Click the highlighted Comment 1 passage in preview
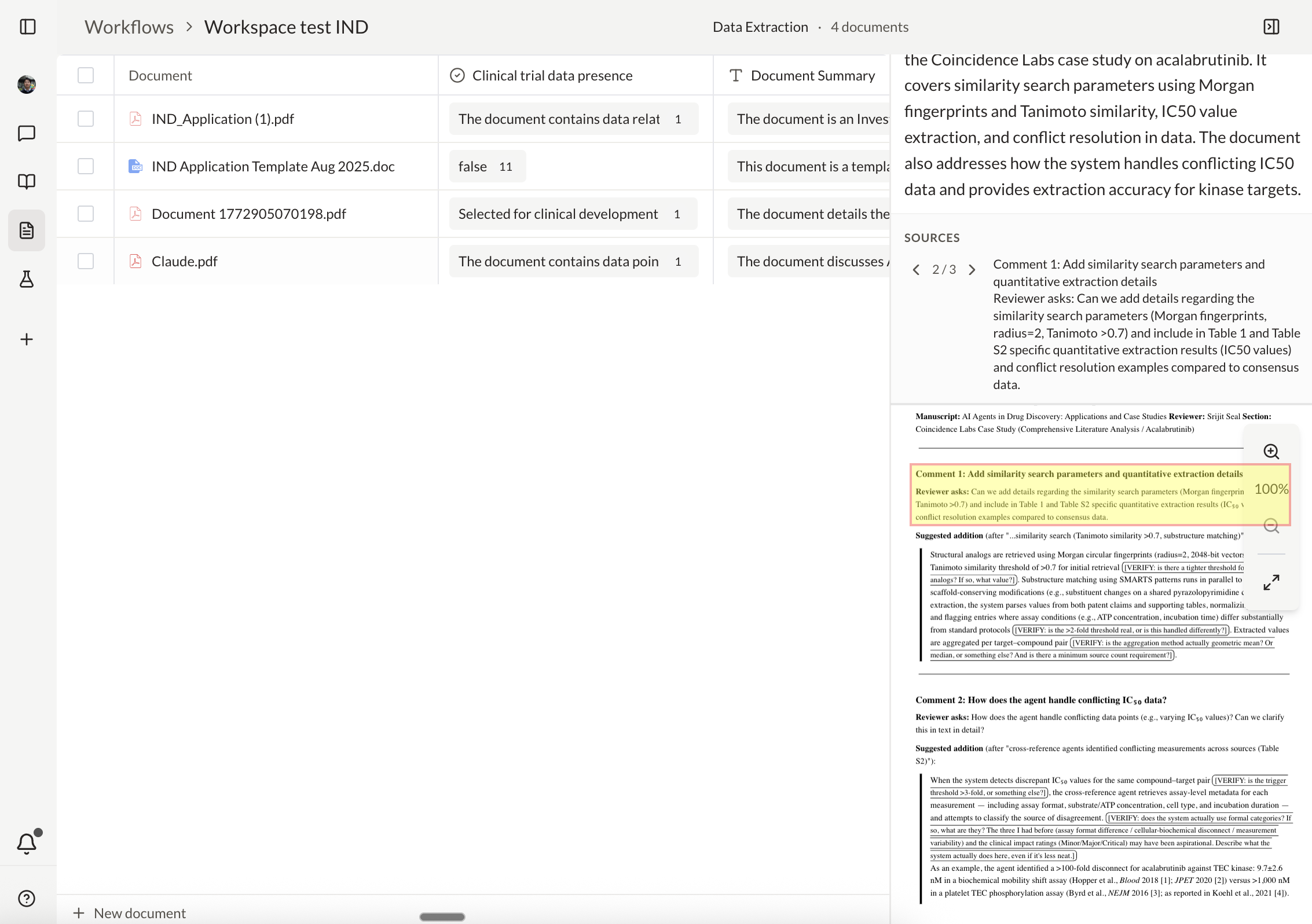The height and width of the screenshot is (924, 1312). pos(1100,495)
